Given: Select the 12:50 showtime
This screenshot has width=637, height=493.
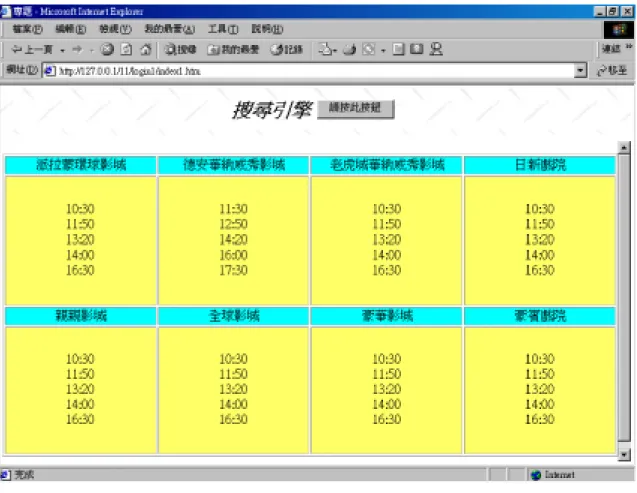Looking at the screenshot, I should (233, 224).
